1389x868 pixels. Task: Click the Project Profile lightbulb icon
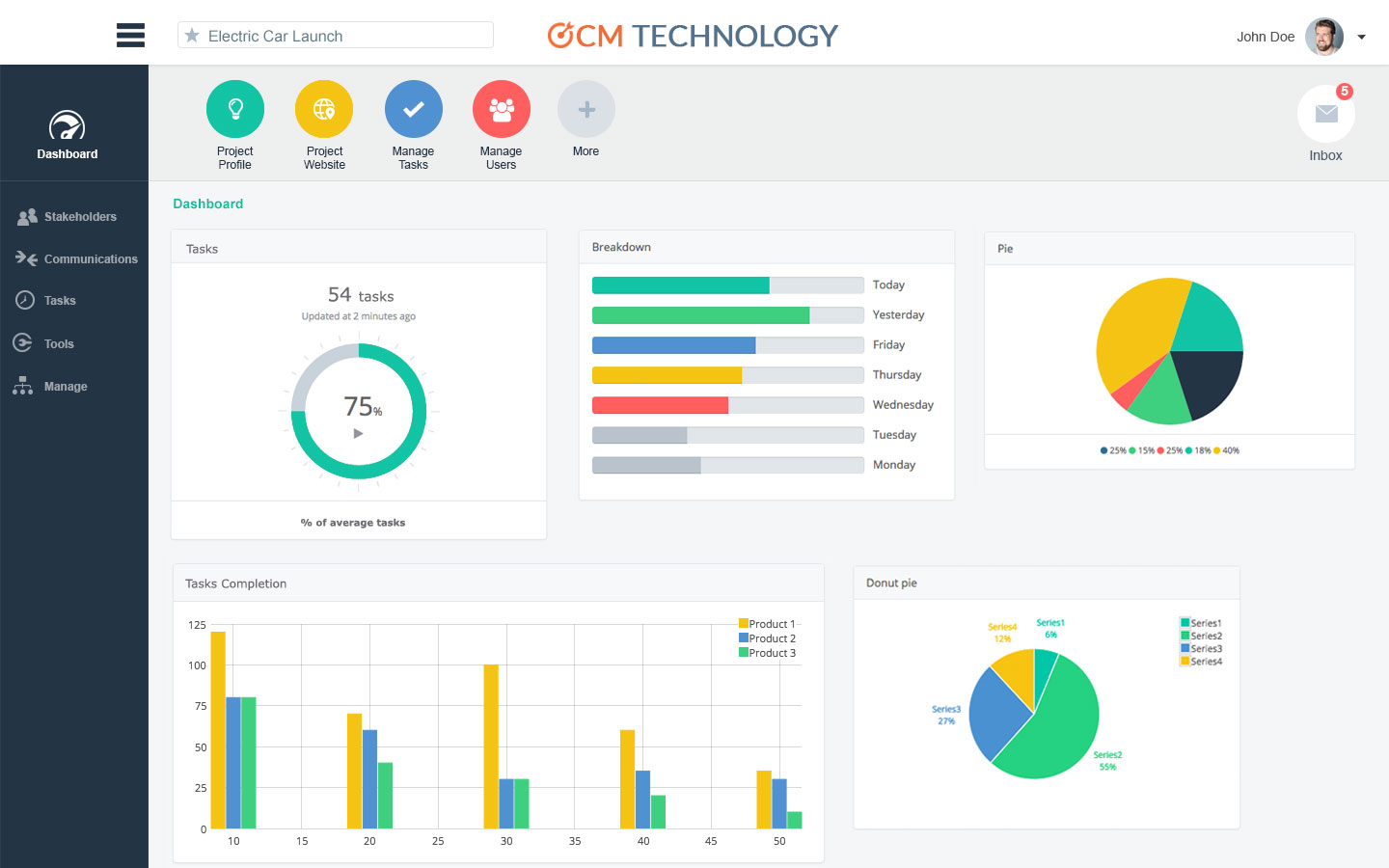tap(234, 109)
